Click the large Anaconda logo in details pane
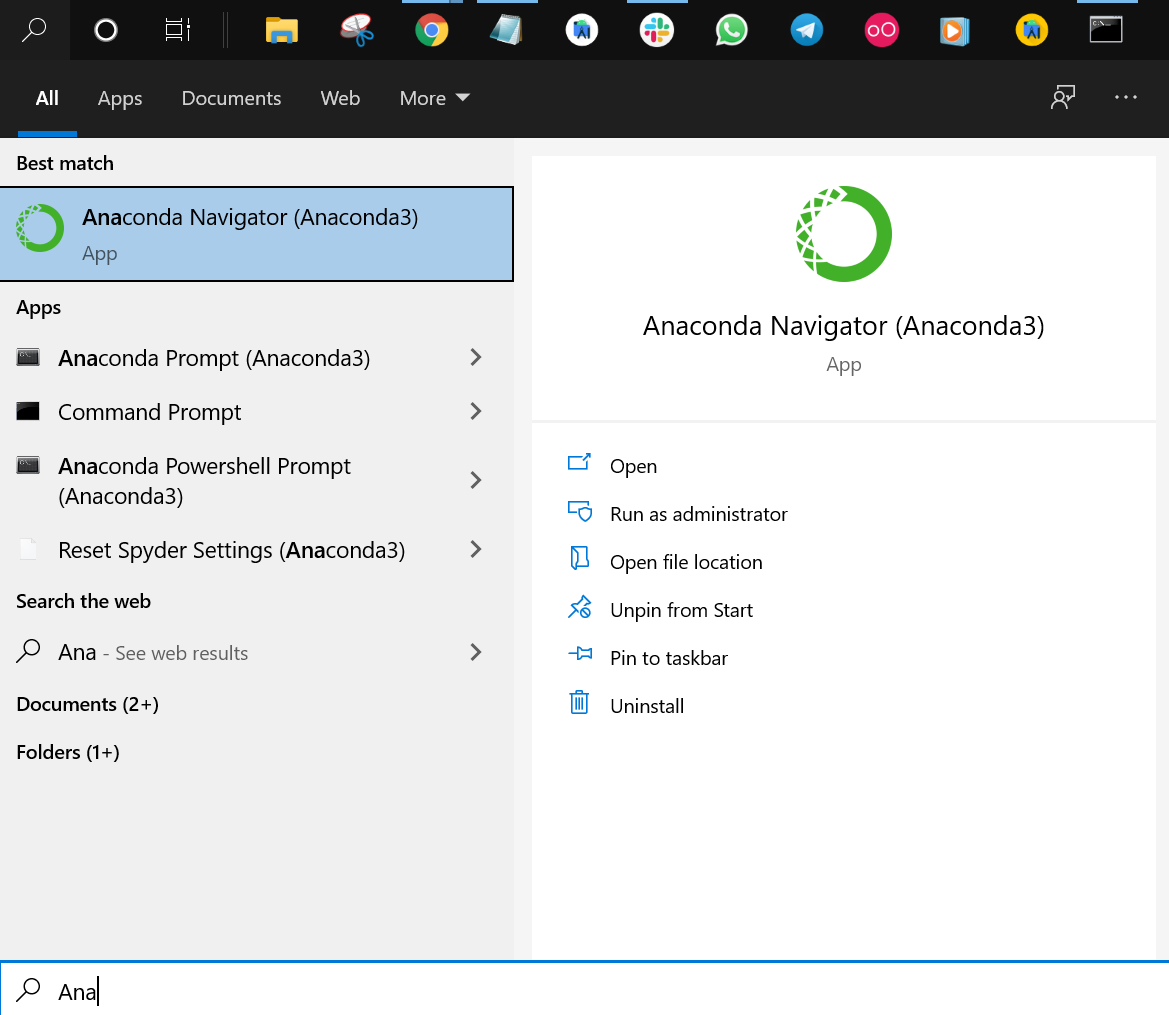Image resolution: width=1169 pixels, height=1015 pixels. point(843,233)
